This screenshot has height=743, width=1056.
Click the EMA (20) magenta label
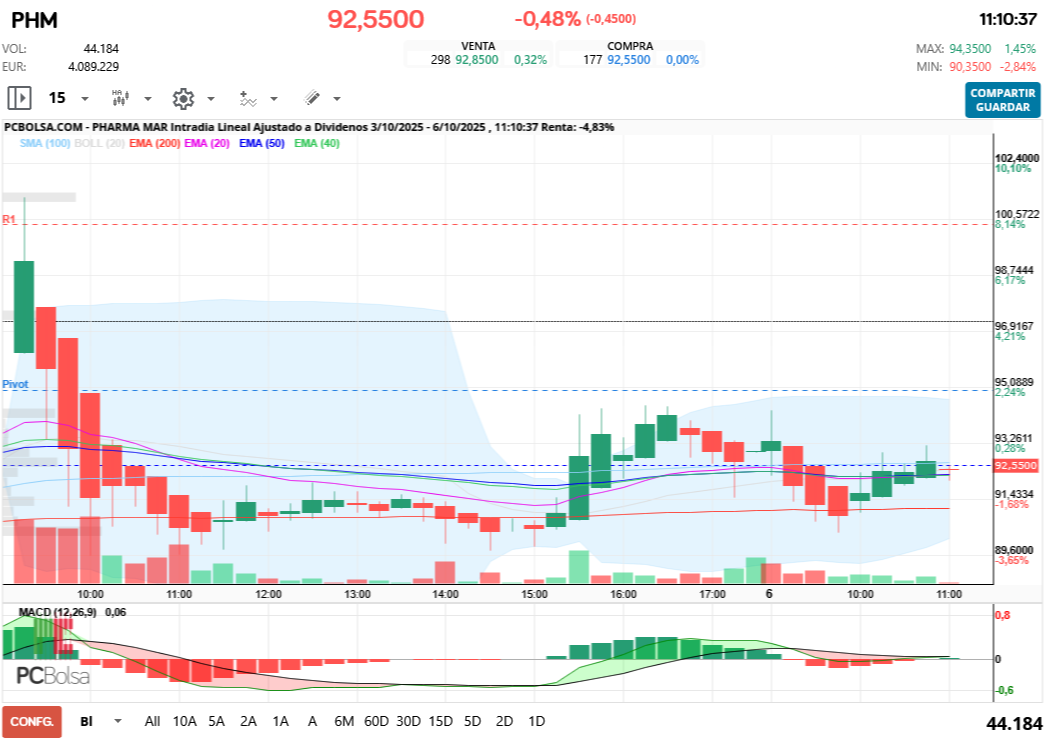click(209, 144)
